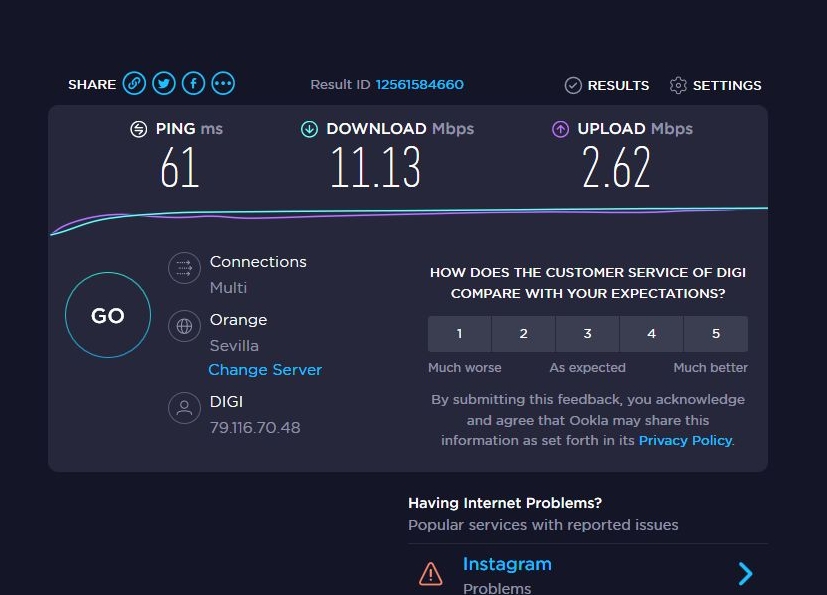Open more share options ellipsis icon
Viewport: 827px width, 595px height.
click(223, 83)
